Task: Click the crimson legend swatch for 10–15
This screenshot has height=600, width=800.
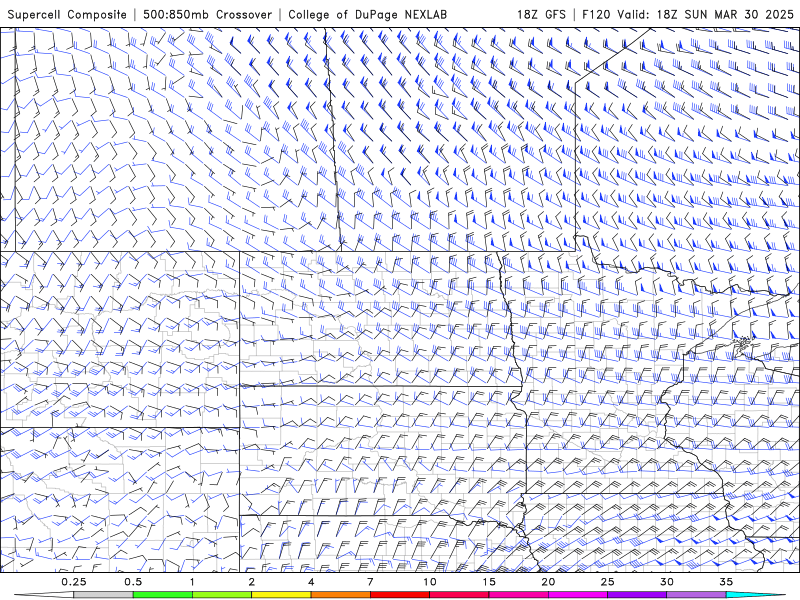Action: point(459,595)
